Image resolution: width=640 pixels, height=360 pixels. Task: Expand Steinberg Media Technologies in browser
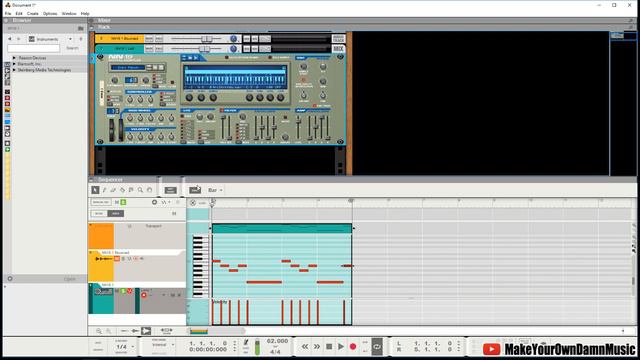point(14,70)
